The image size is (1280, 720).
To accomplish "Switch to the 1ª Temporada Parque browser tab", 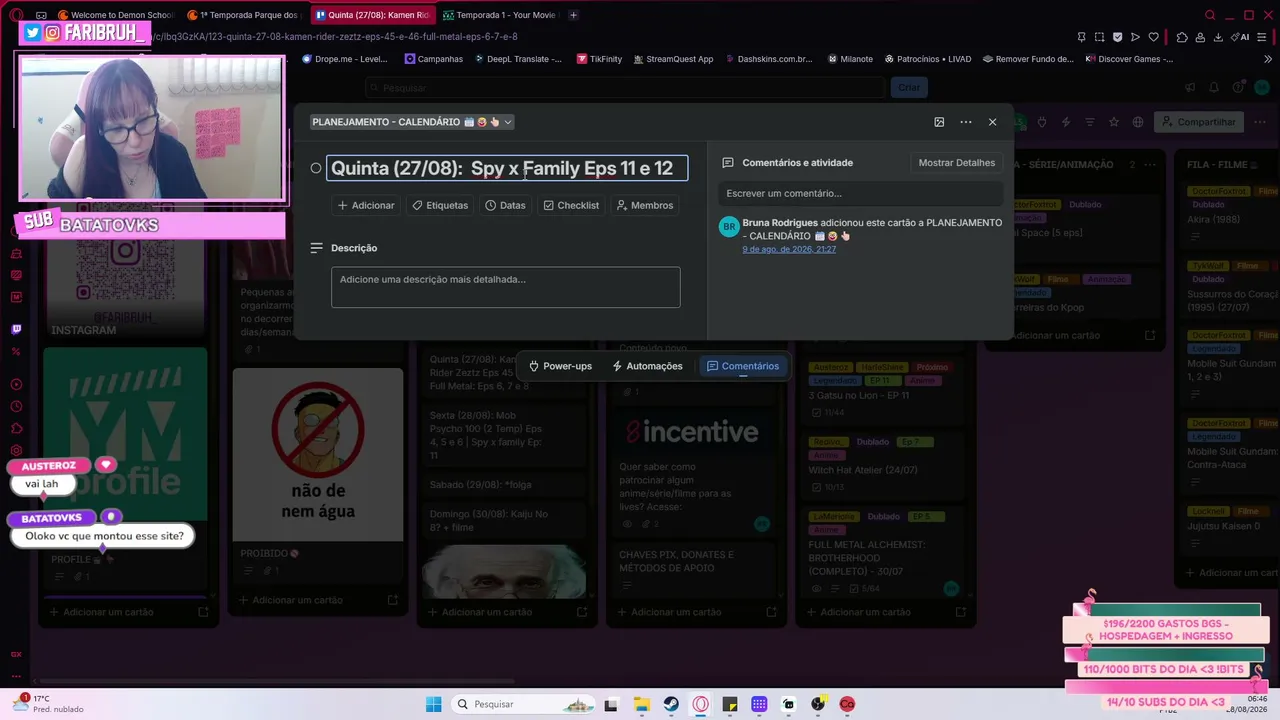I will tap(243, 15).
